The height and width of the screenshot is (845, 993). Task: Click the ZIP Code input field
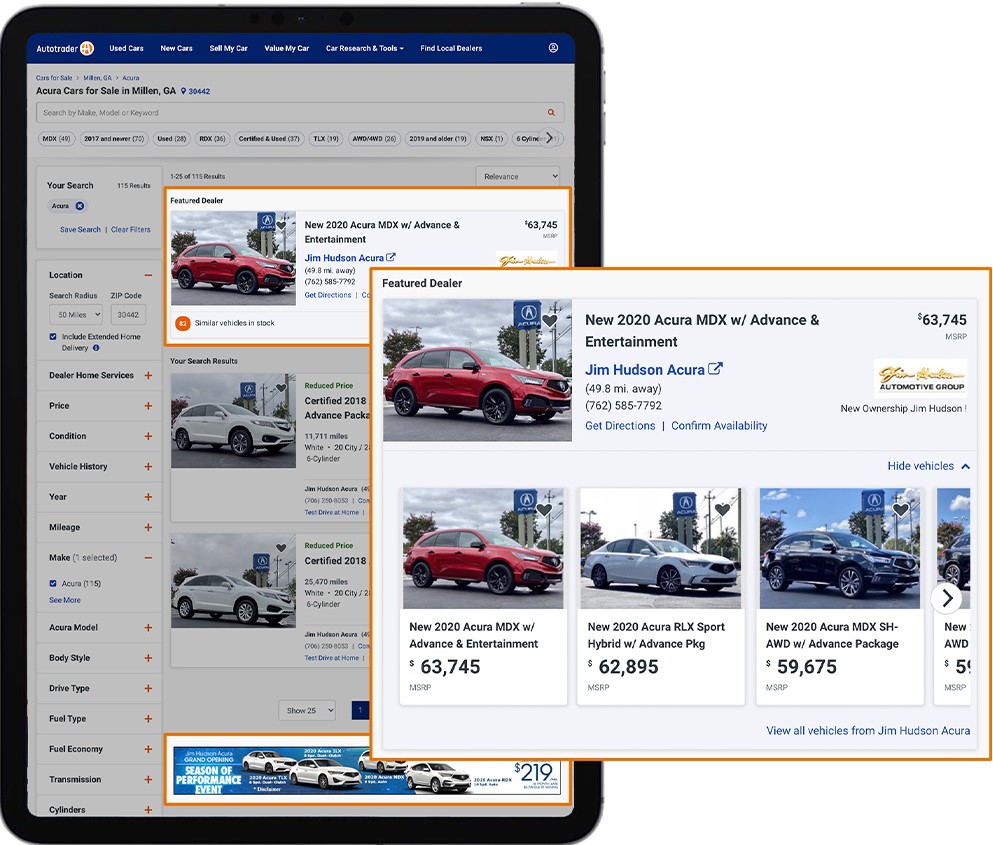click(x=128, y=314)
